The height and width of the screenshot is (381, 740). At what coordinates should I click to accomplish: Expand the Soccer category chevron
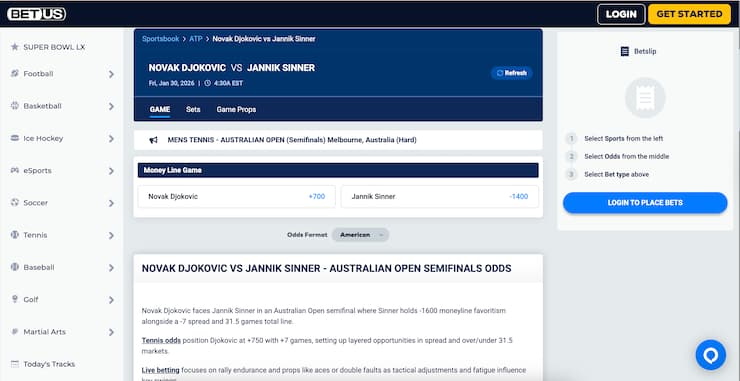click(111, 203)
